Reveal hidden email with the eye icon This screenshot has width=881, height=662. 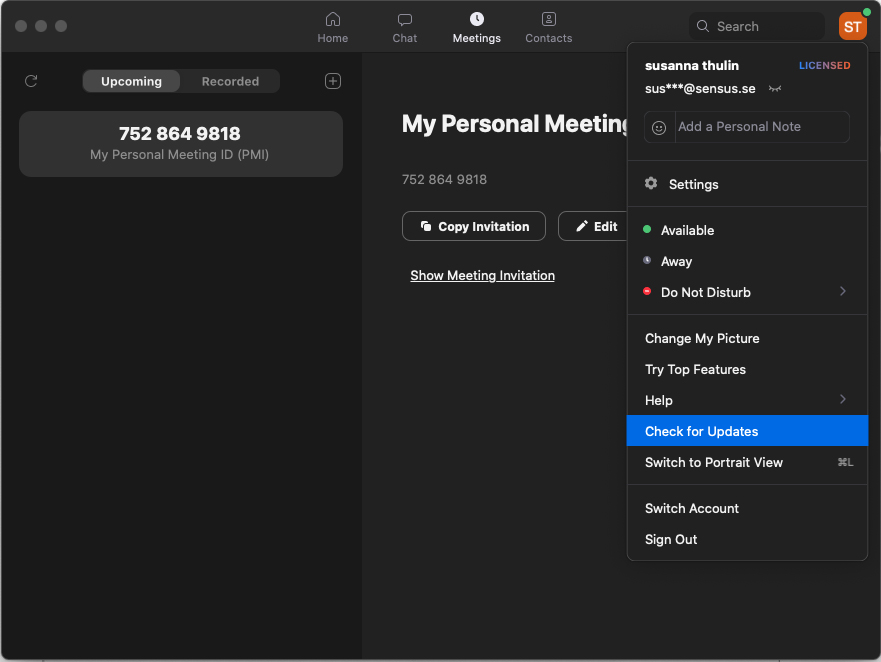tap(775, 89)
